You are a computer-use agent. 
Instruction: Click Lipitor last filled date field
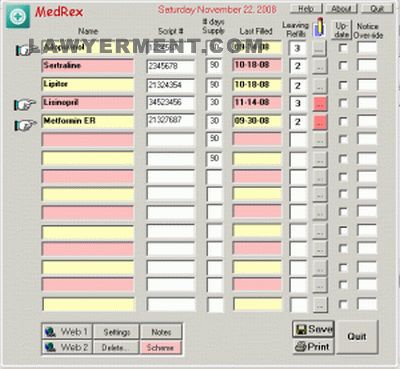[257, 85]
